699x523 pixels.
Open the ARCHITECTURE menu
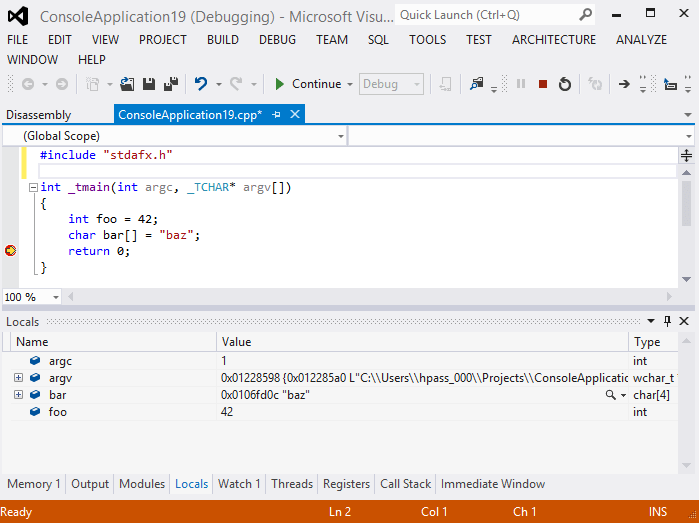[554, 40]
